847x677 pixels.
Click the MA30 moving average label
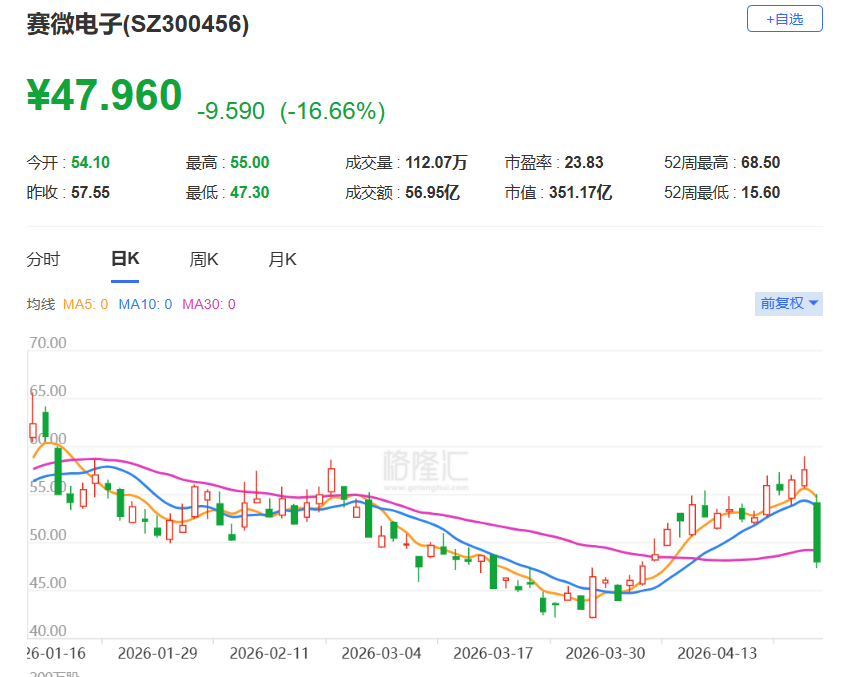point(209,304)
